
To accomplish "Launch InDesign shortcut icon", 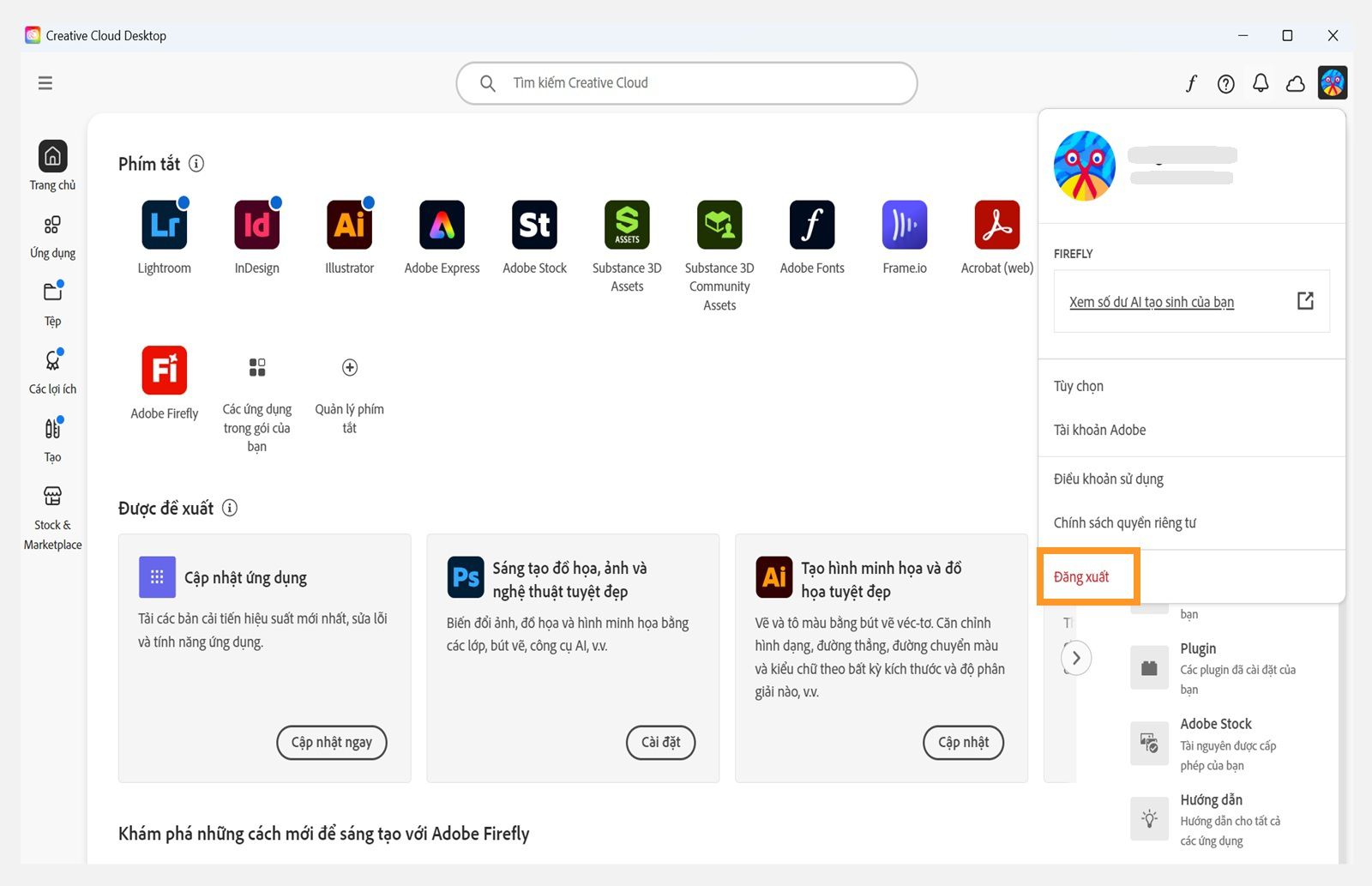I will [x=257, y=225].
